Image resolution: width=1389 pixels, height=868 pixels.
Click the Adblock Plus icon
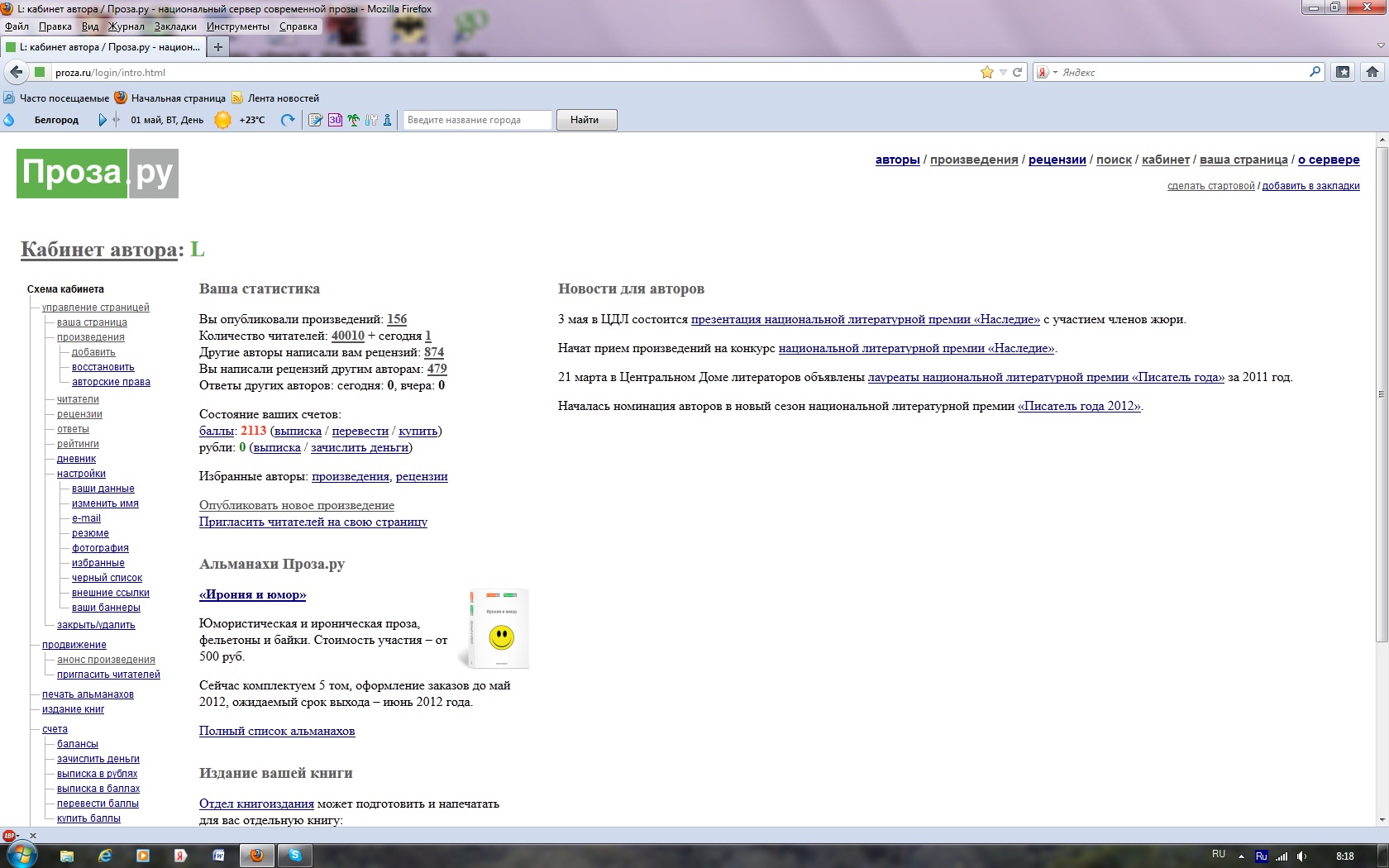(x=8, y=836)
